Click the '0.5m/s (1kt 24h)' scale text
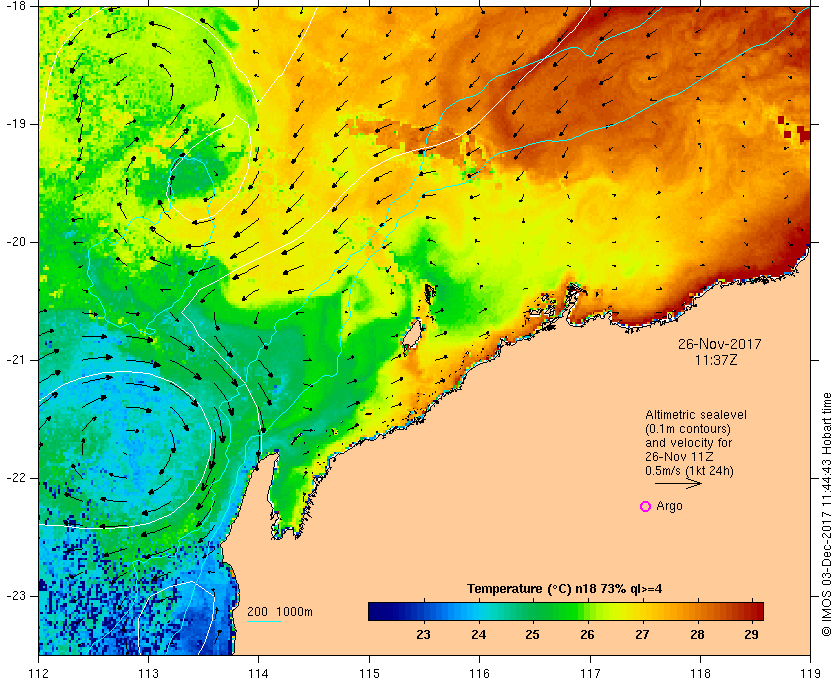This screenshot has height=680, width=840. (x=689, y=470)
